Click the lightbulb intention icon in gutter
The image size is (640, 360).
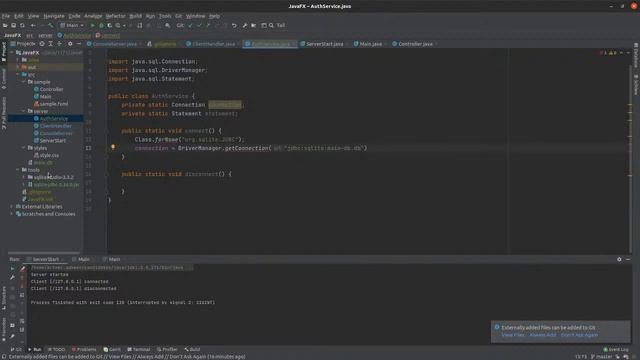(113, 147)
